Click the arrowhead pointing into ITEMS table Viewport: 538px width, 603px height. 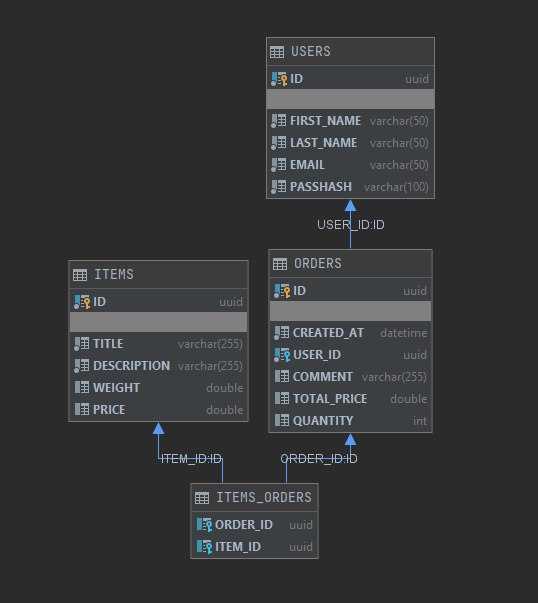[158, 428]
